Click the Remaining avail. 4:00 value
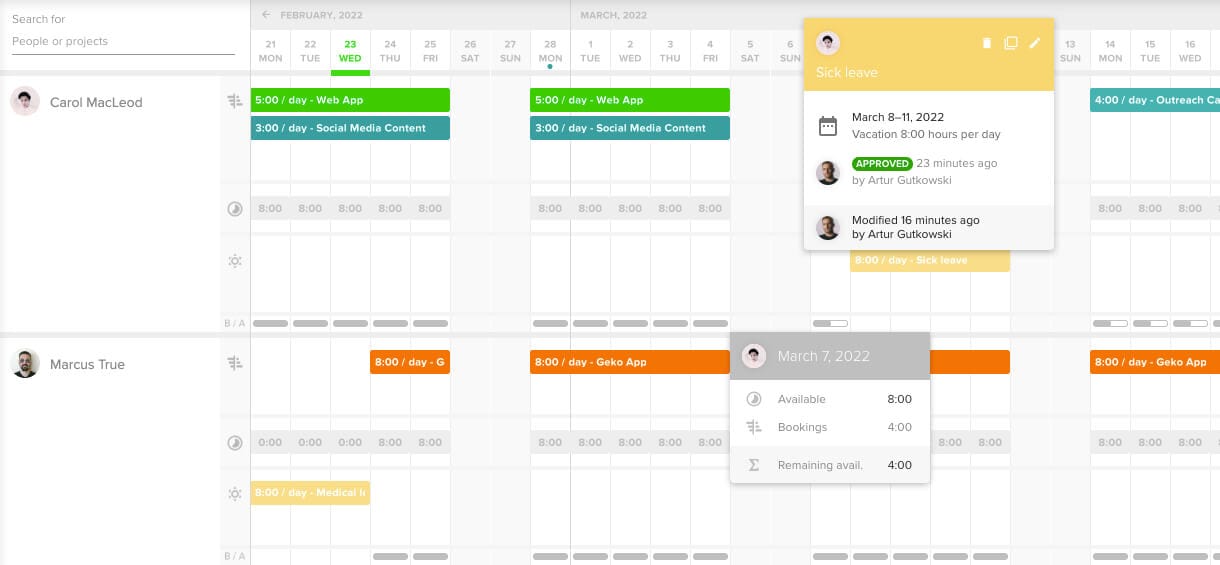The image size is (1220, 565). point(899,465)
